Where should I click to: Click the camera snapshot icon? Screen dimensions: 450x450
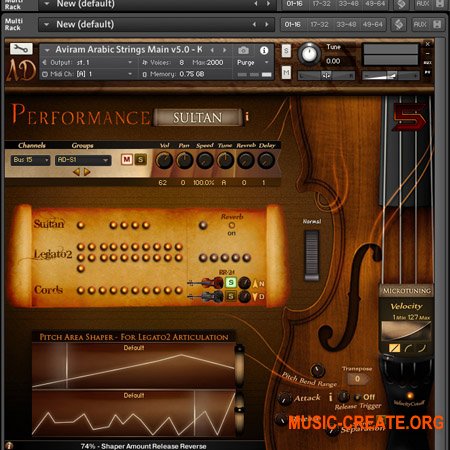[243, 50]
